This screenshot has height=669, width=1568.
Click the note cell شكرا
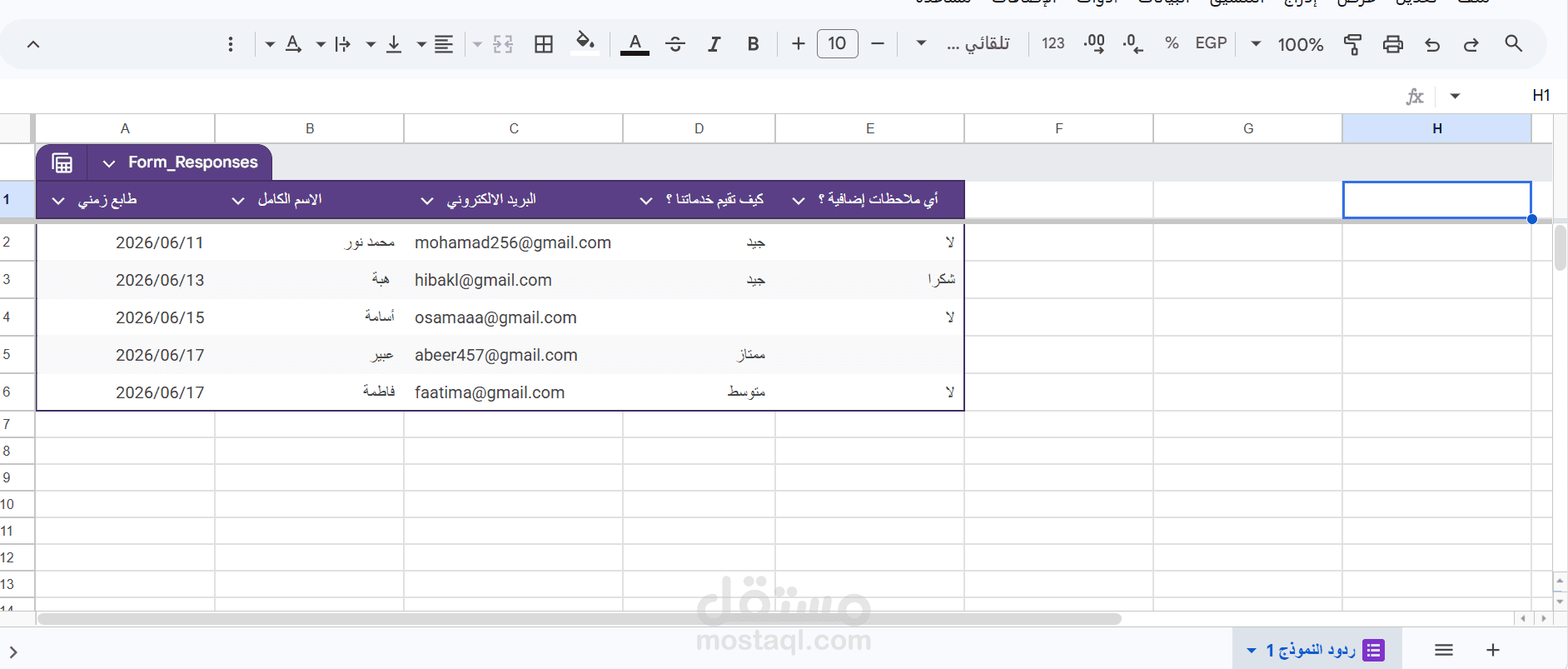pyautogui.click(x=869, y=280)
